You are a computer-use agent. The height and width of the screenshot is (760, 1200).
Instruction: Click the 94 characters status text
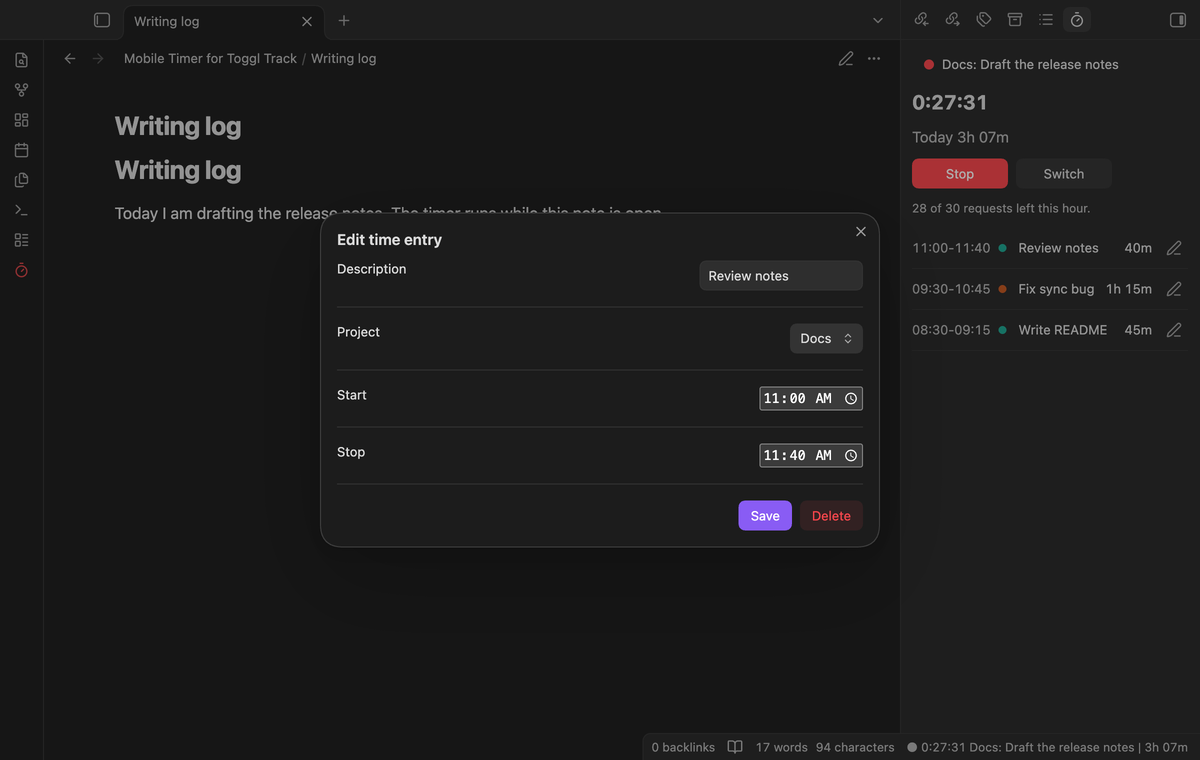(x=855, y=747)
